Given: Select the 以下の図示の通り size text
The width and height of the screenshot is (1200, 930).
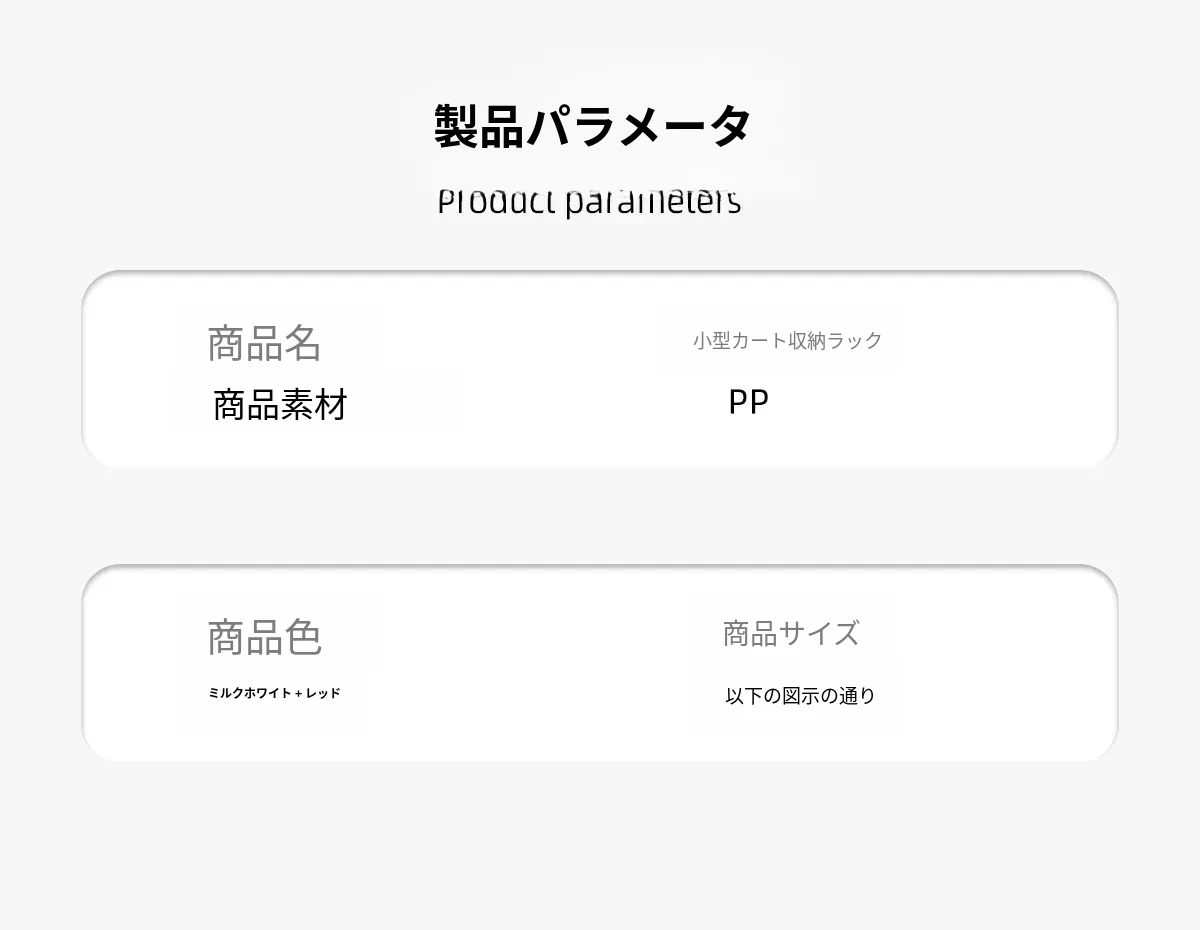Looking at the screenshot, I should pyautogui.click(x=799, y=696).
